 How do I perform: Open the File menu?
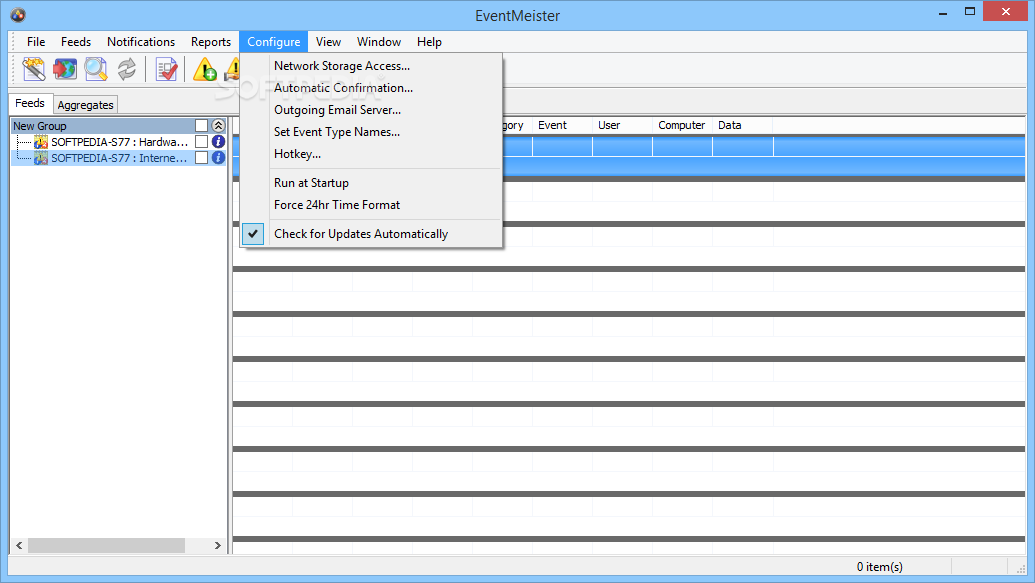36,42
